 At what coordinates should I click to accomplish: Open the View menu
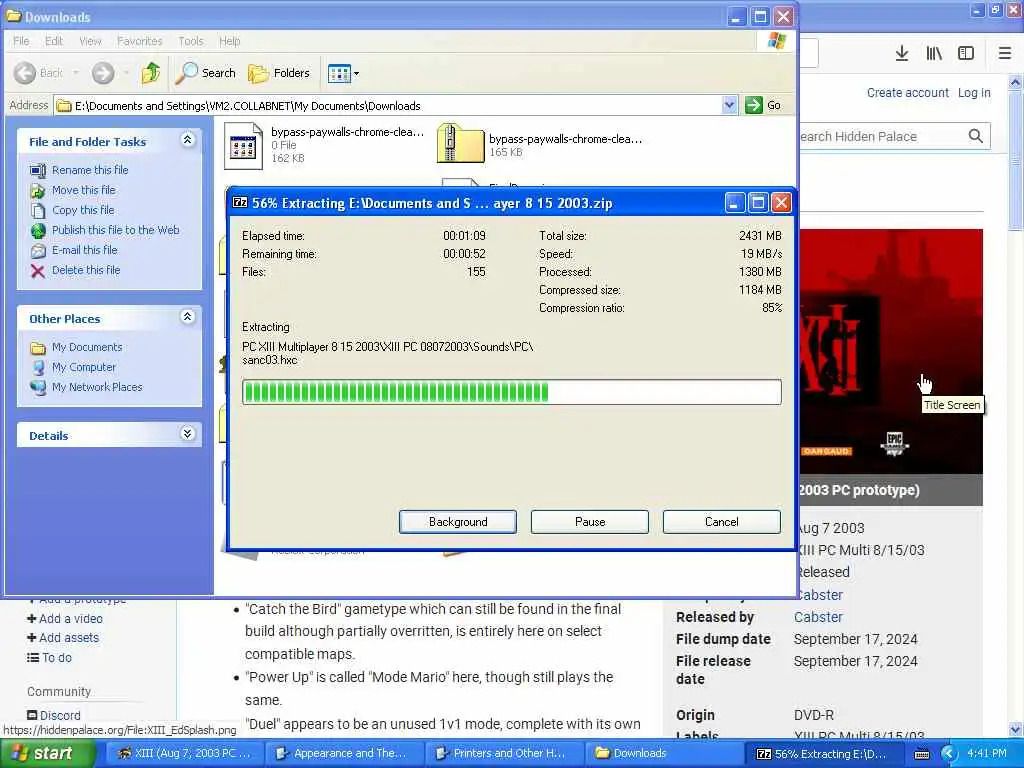pyautogui.click(x=90, y=41)
